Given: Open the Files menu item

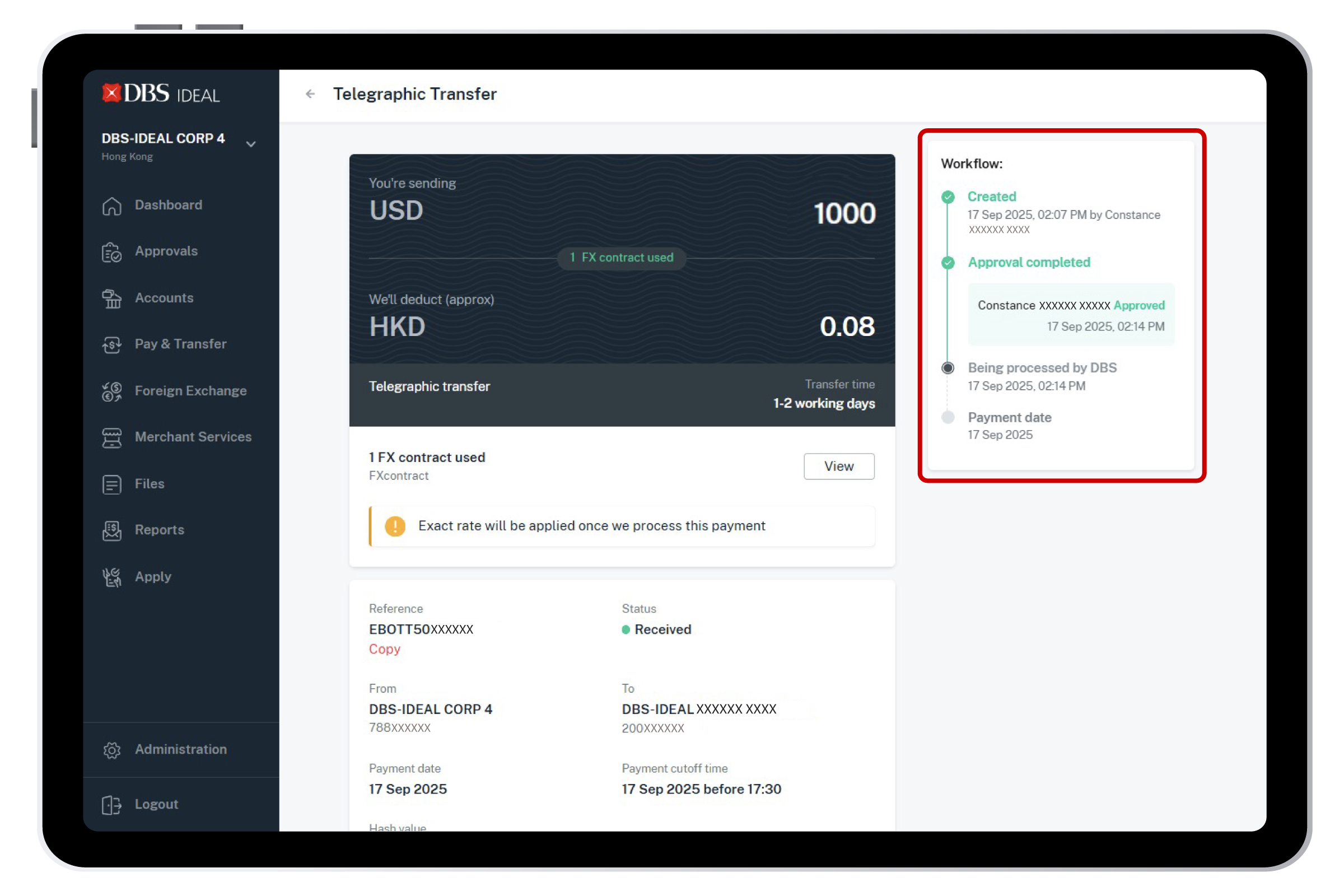Looking at the screenshot, I should coord(149,484).
